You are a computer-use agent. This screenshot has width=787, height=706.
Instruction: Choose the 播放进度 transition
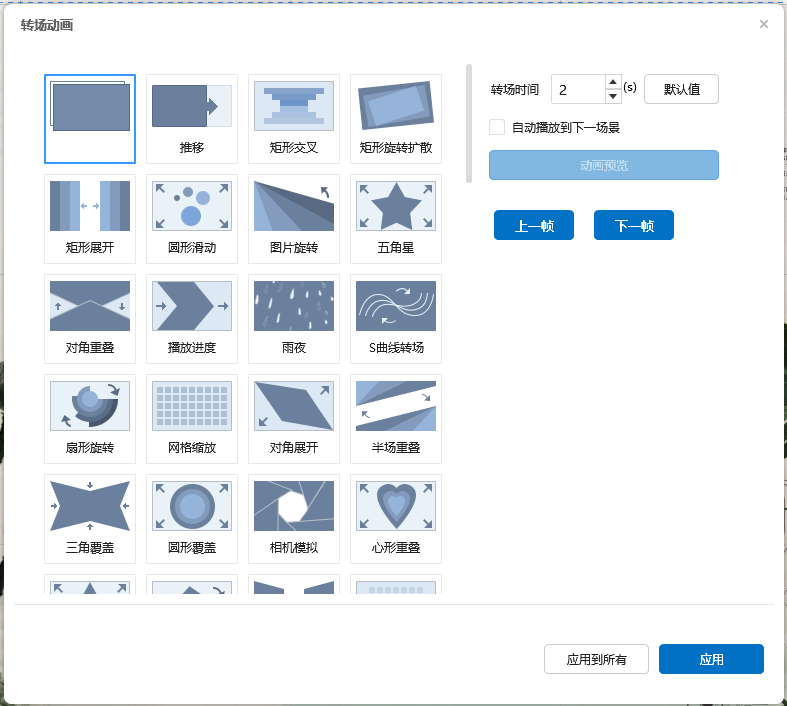(192, 319)
